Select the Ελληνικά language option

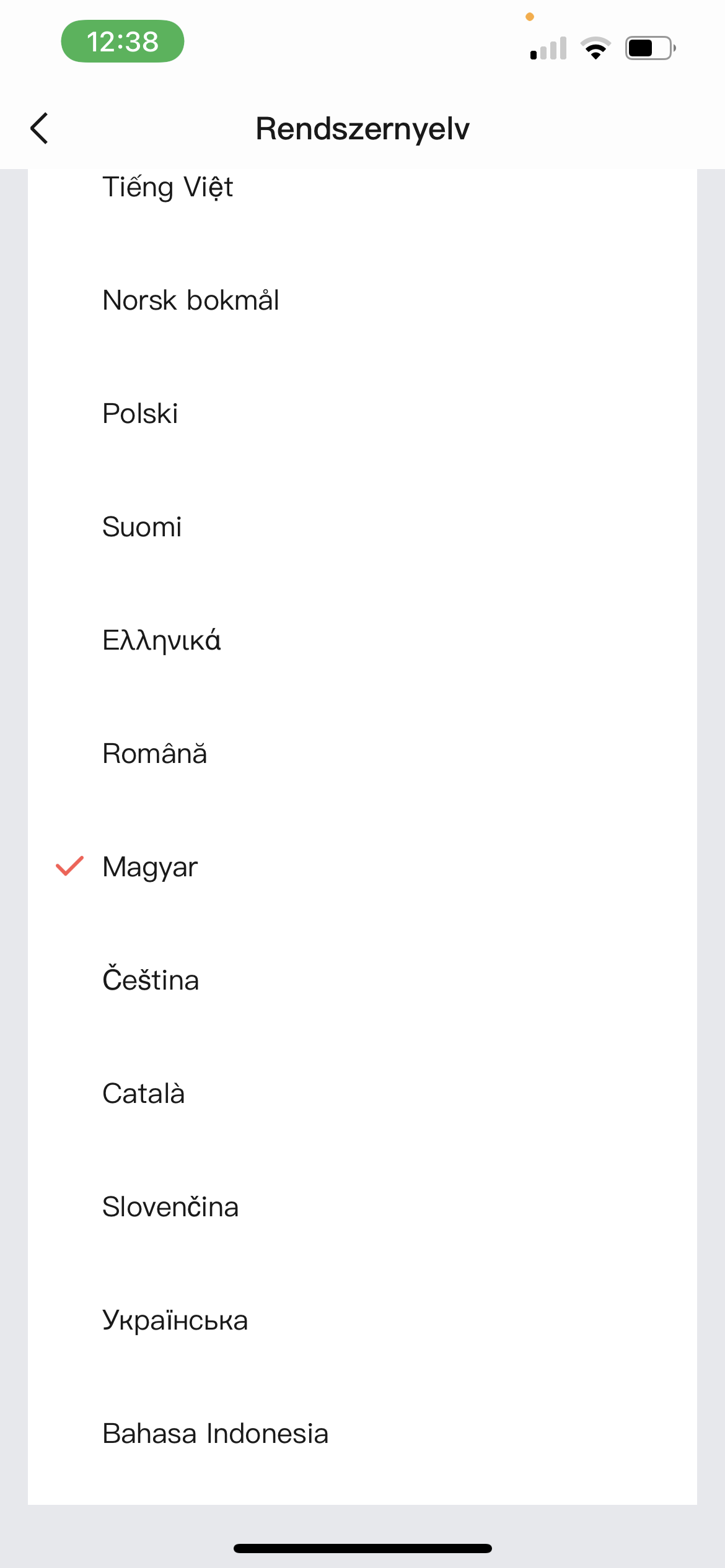tap(162, 640)
